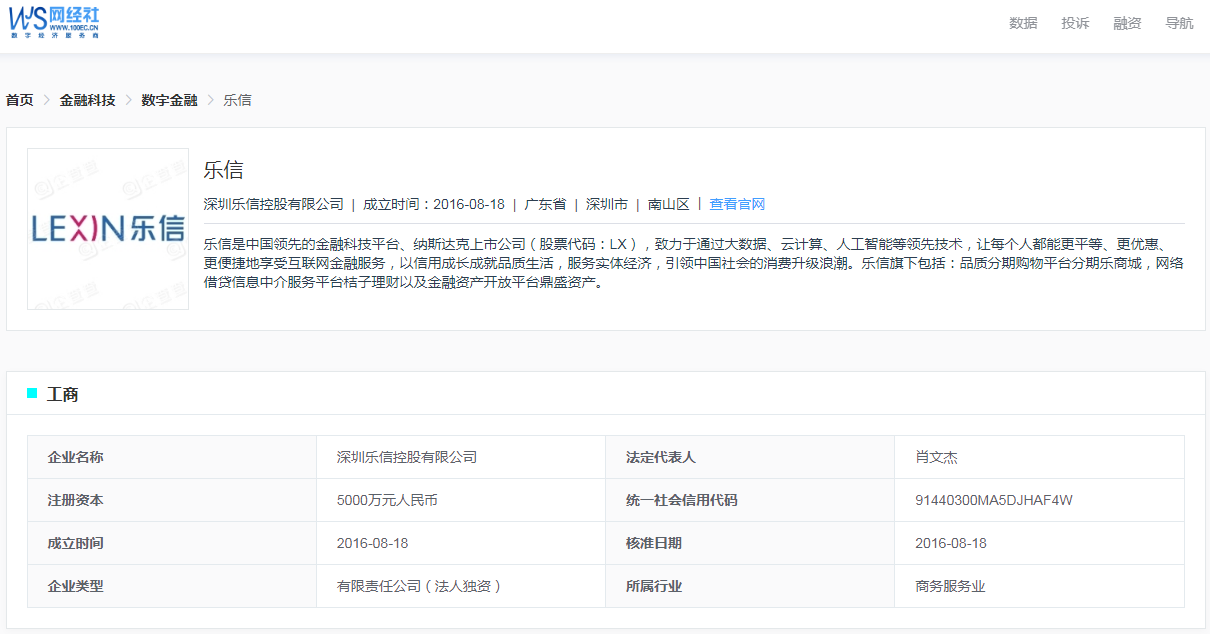Select the 广东省 location text
The height and width of the screenshot is (634, 1210).
(545, 204)
